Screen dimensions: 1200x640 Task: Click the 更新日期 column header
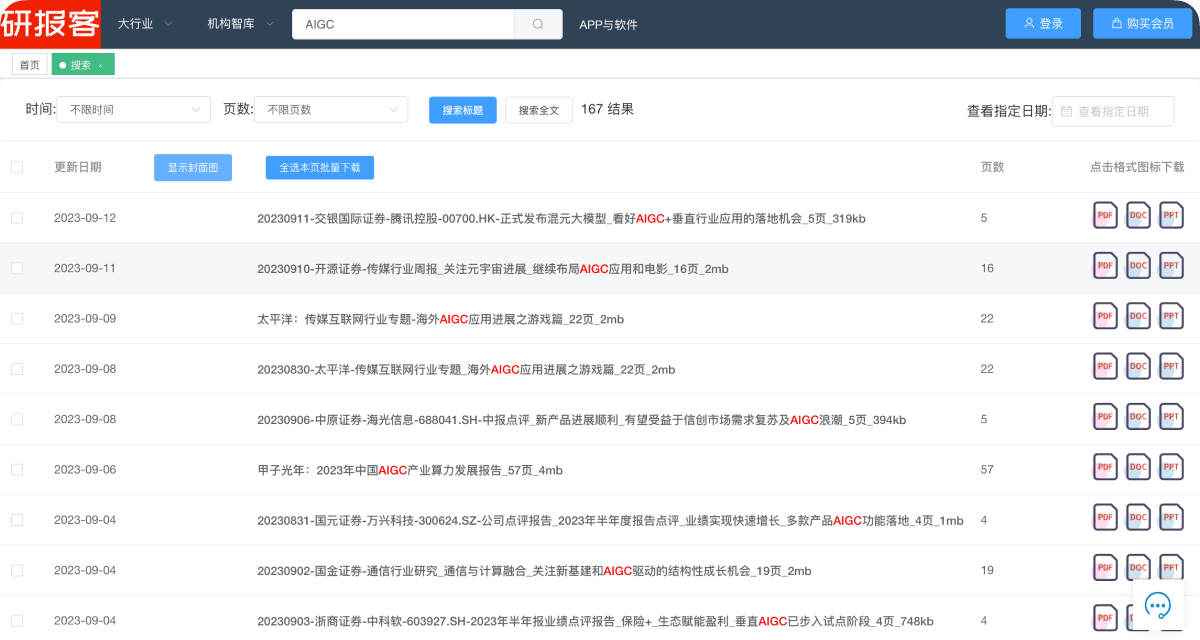(x=78, y=167)
